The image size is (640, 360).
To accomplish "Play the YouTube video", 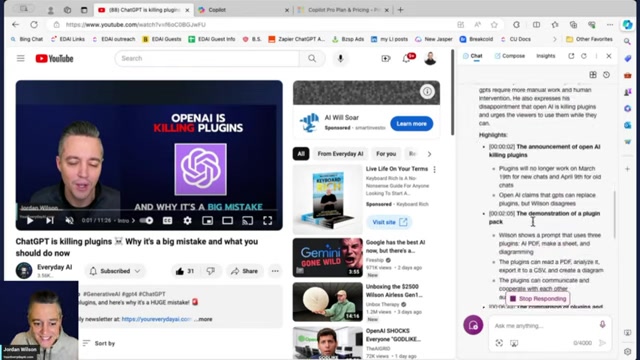I will tap(30, 220).
